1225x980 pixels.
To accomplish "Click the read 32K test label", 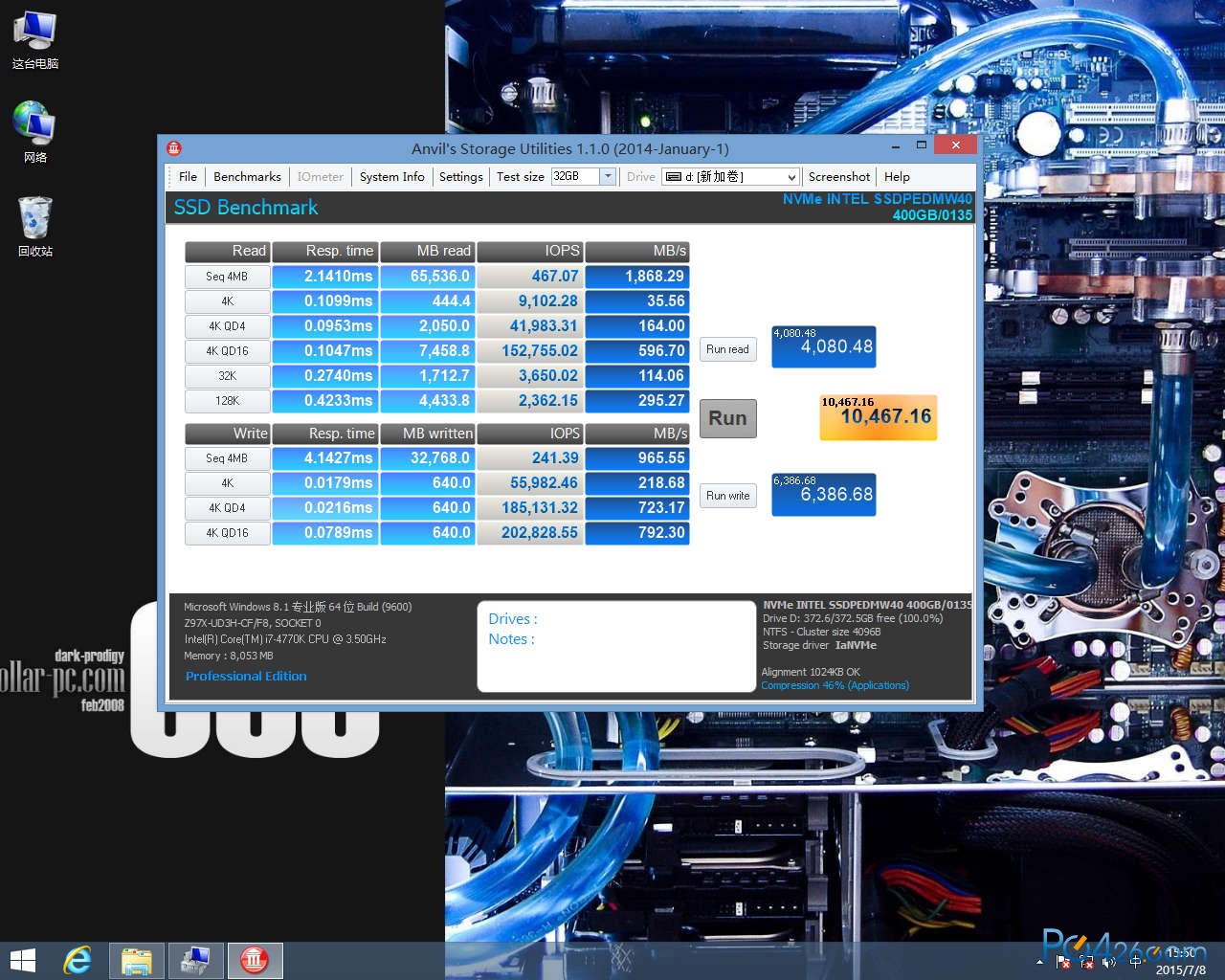I will pyautogui.click(x=227, y=376).
